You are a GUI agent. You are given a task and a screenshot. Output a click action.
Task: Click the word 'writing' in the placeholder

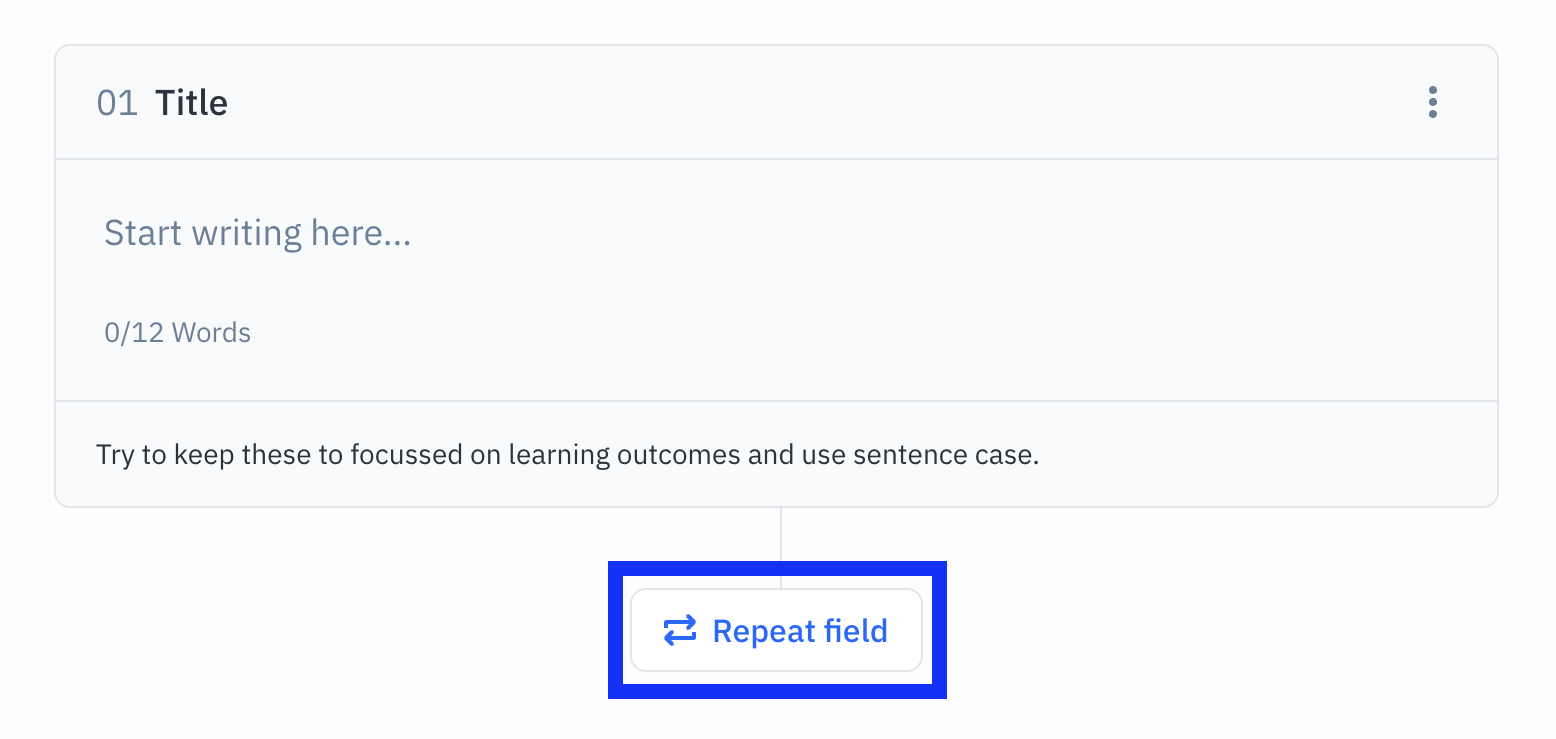247,234
